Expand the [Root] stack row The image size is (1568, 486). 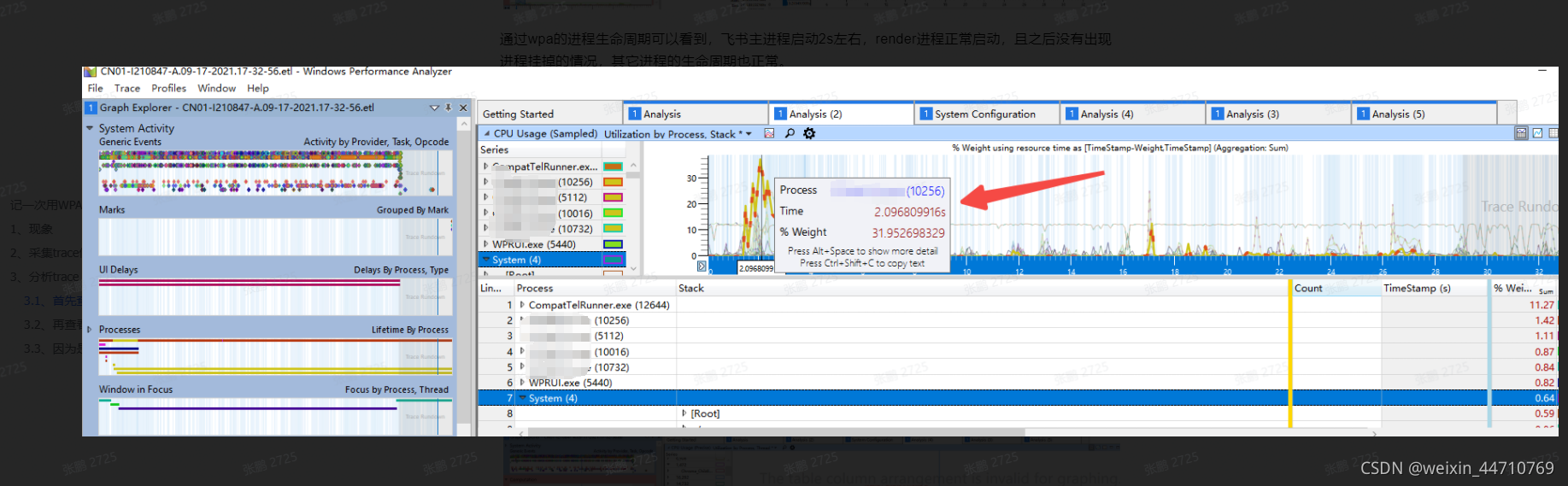point(684,413)
